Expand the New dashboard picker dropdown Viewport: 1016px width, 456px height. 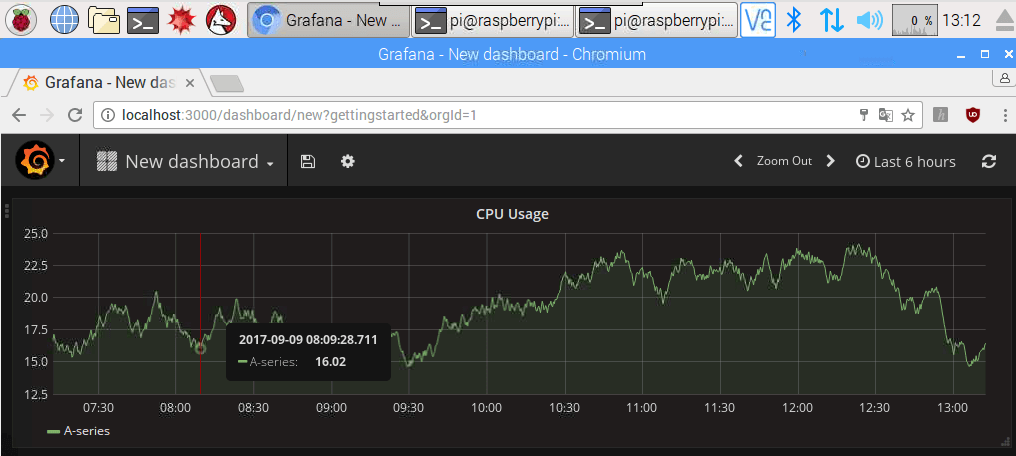point(185,161)
